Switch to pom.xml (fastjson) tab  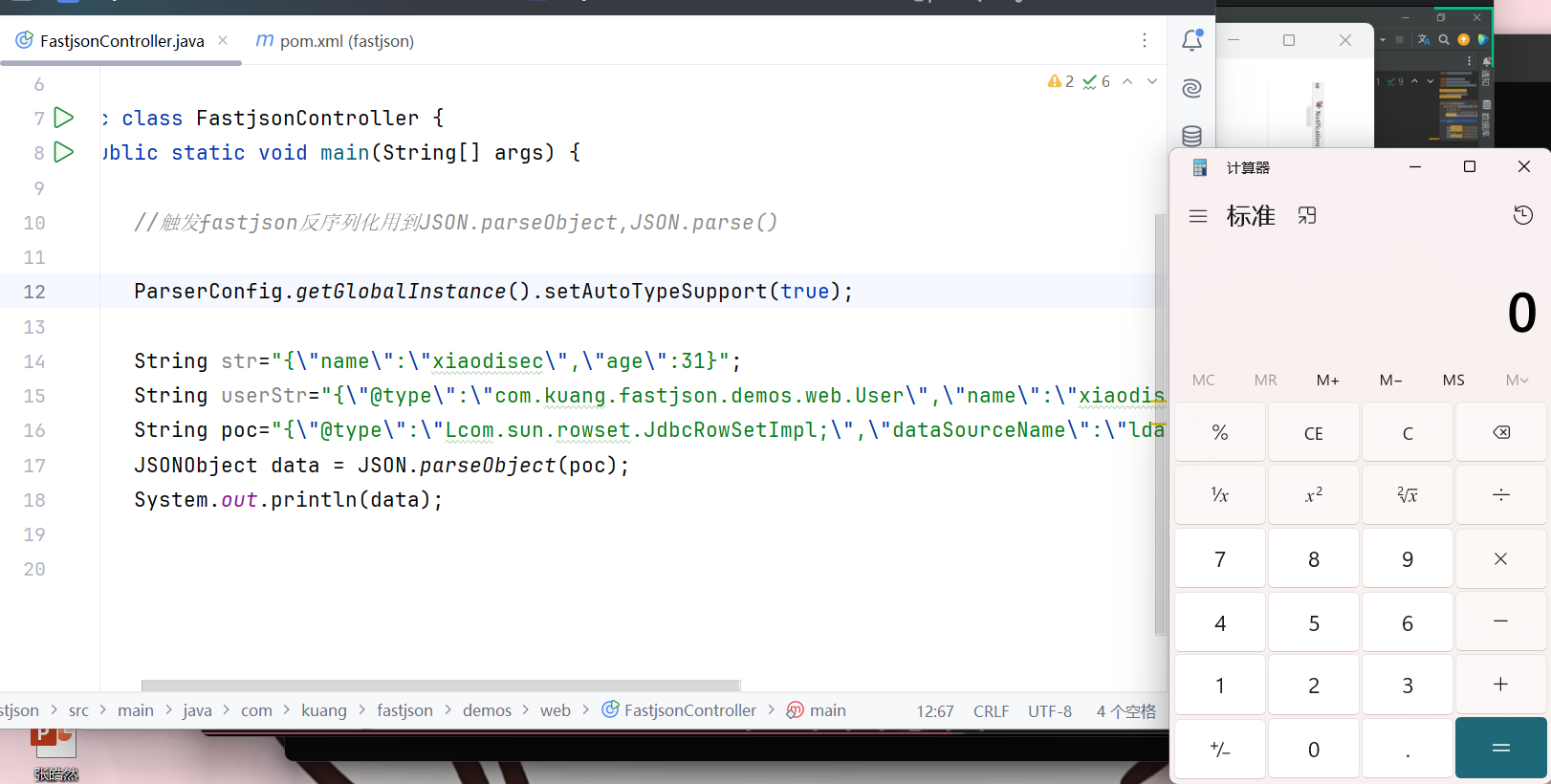coord(335,41)
